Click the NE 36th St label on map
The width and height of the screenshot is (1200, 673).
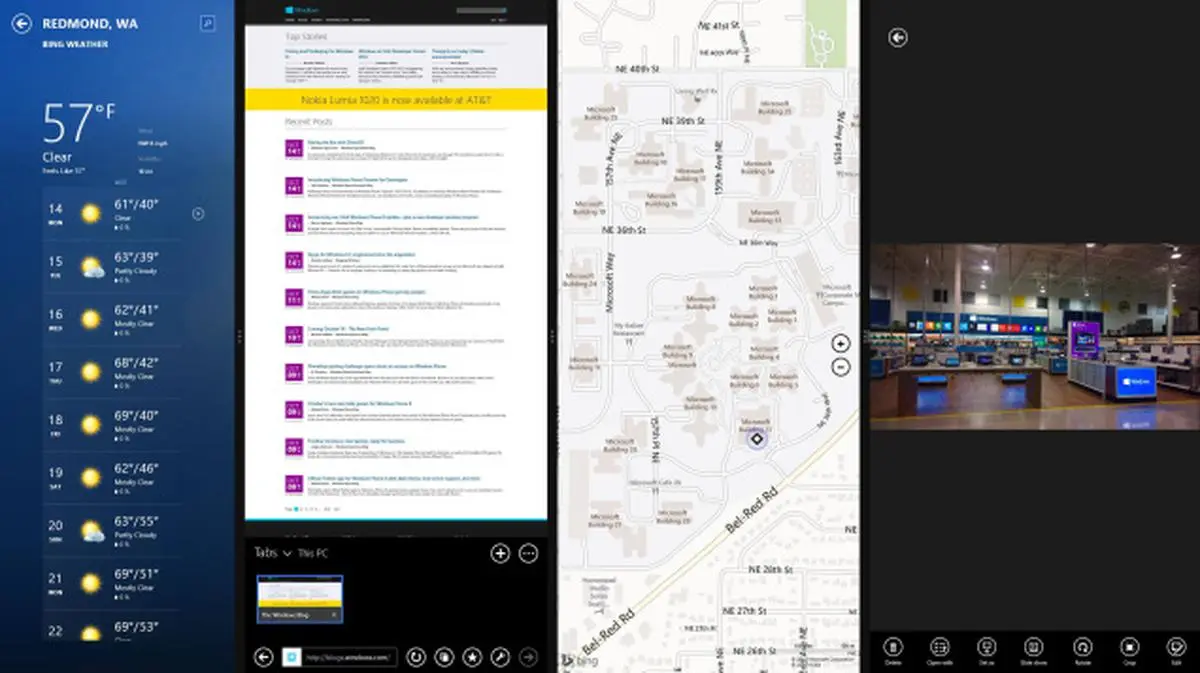click(x=625, y=229)
